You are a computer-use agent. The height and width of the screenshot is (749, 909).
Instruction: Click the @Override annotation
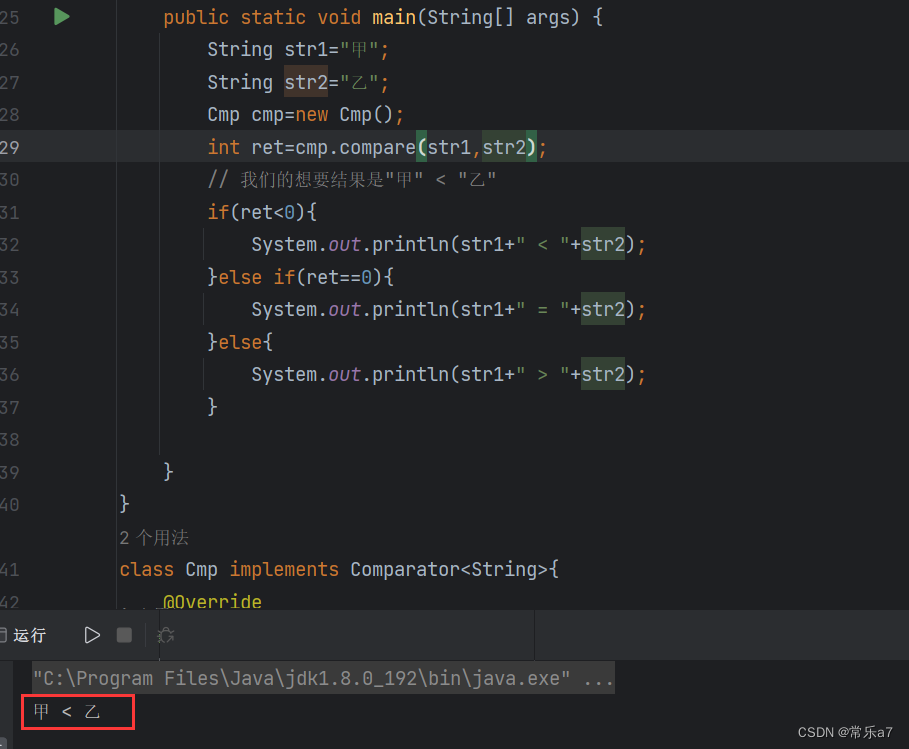click(212, 601)
